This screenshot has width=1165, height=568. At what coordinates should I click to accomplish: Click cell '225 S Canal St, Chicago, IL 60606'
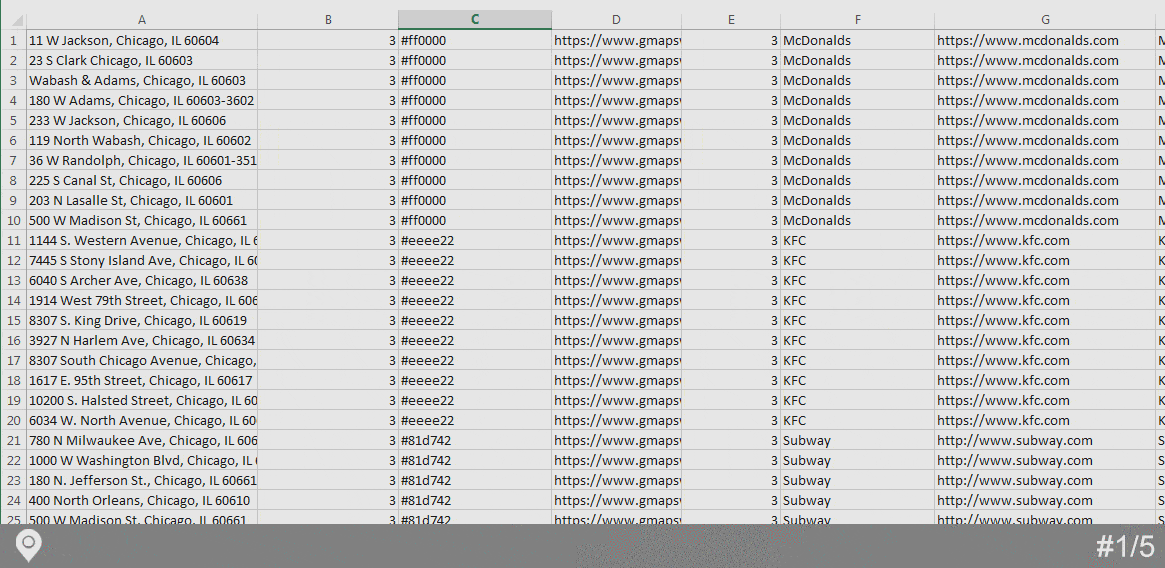click(x=142, y=181)
